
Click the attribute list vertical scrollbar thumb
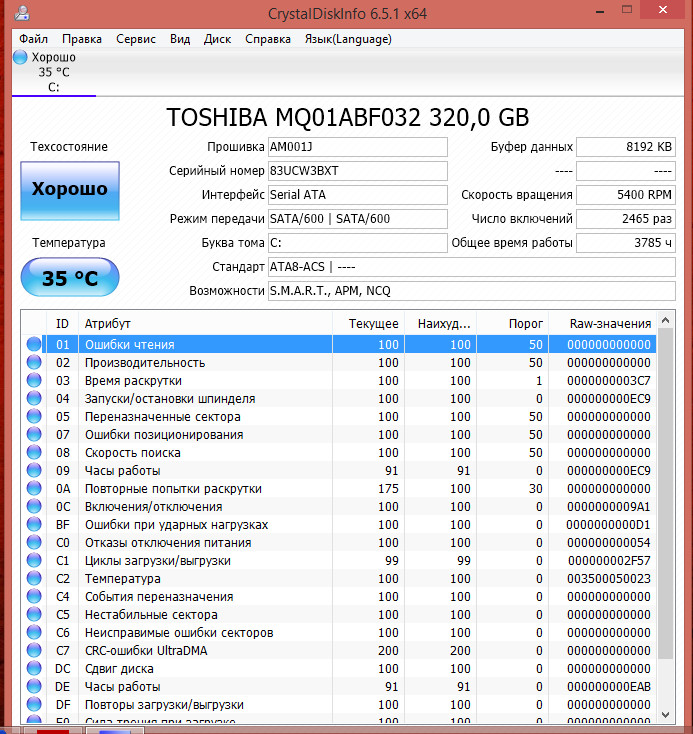(x=665, y=494)
